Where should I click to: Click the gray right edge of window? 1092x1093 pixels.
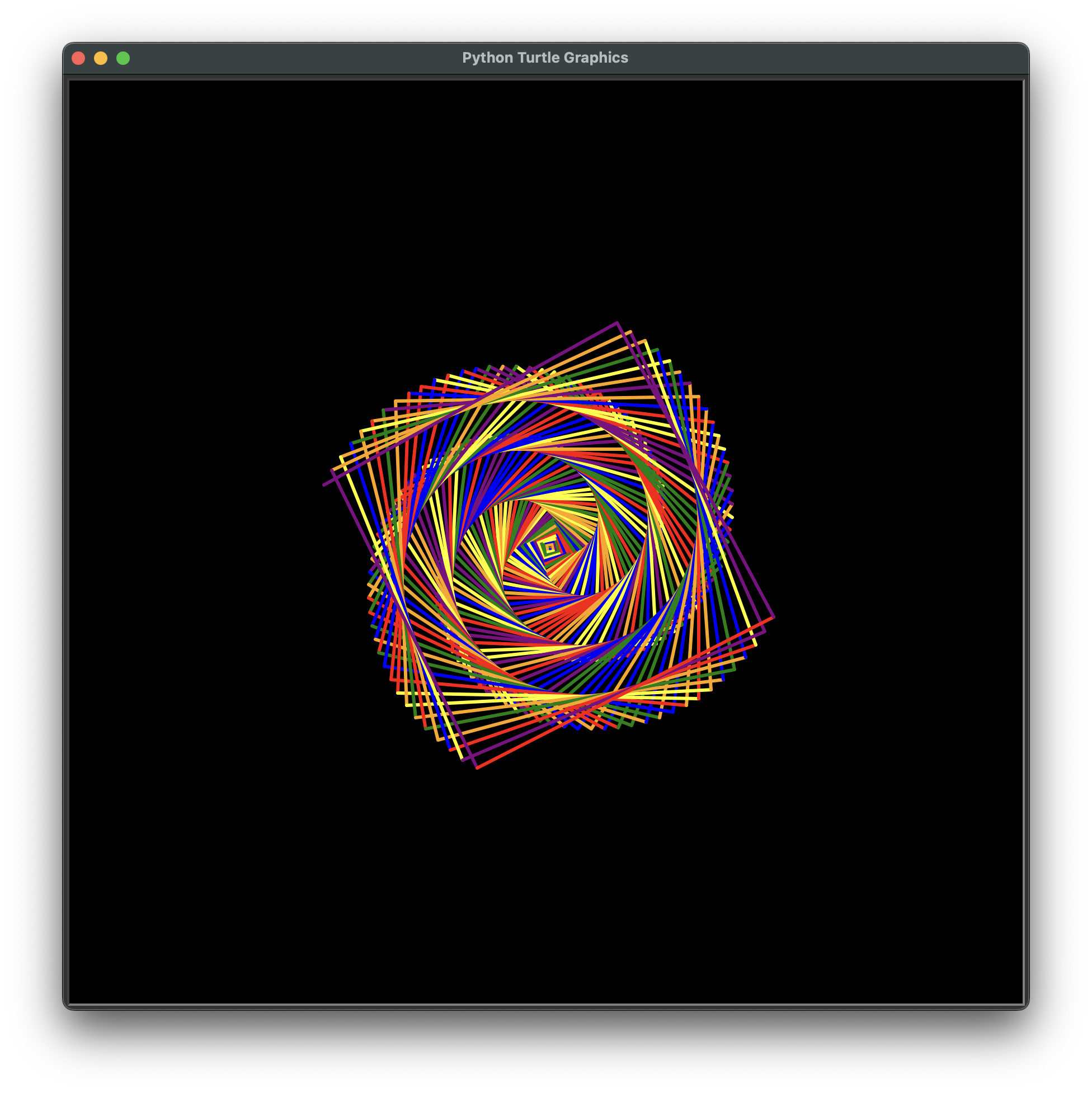pos(1026,543)
